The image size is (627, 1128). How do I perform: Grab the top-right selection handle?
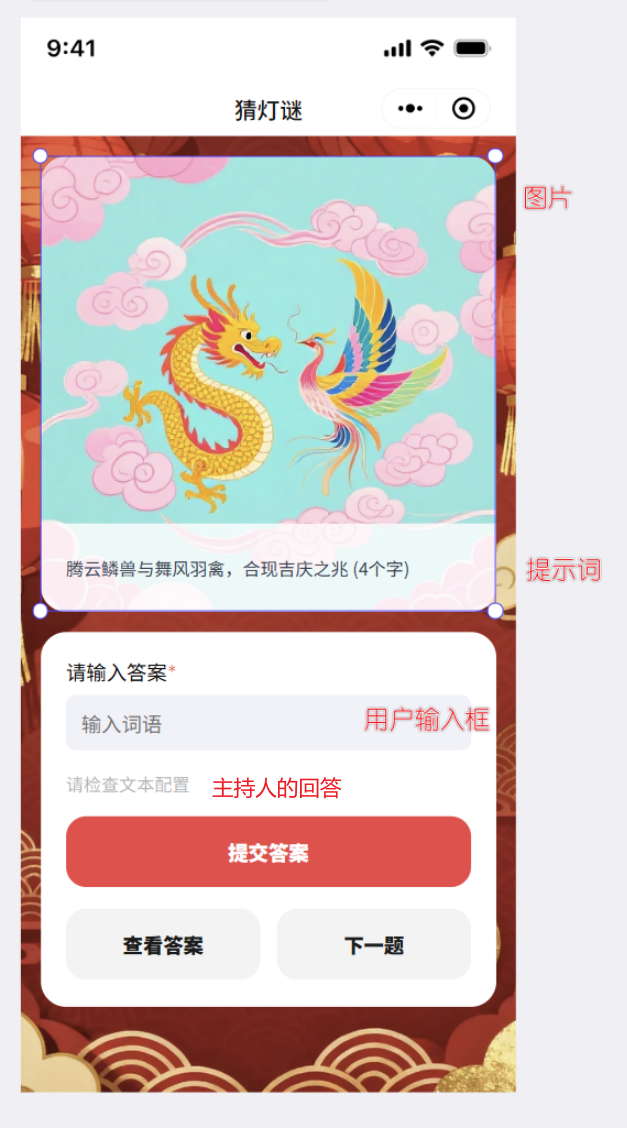pos(495,156)
